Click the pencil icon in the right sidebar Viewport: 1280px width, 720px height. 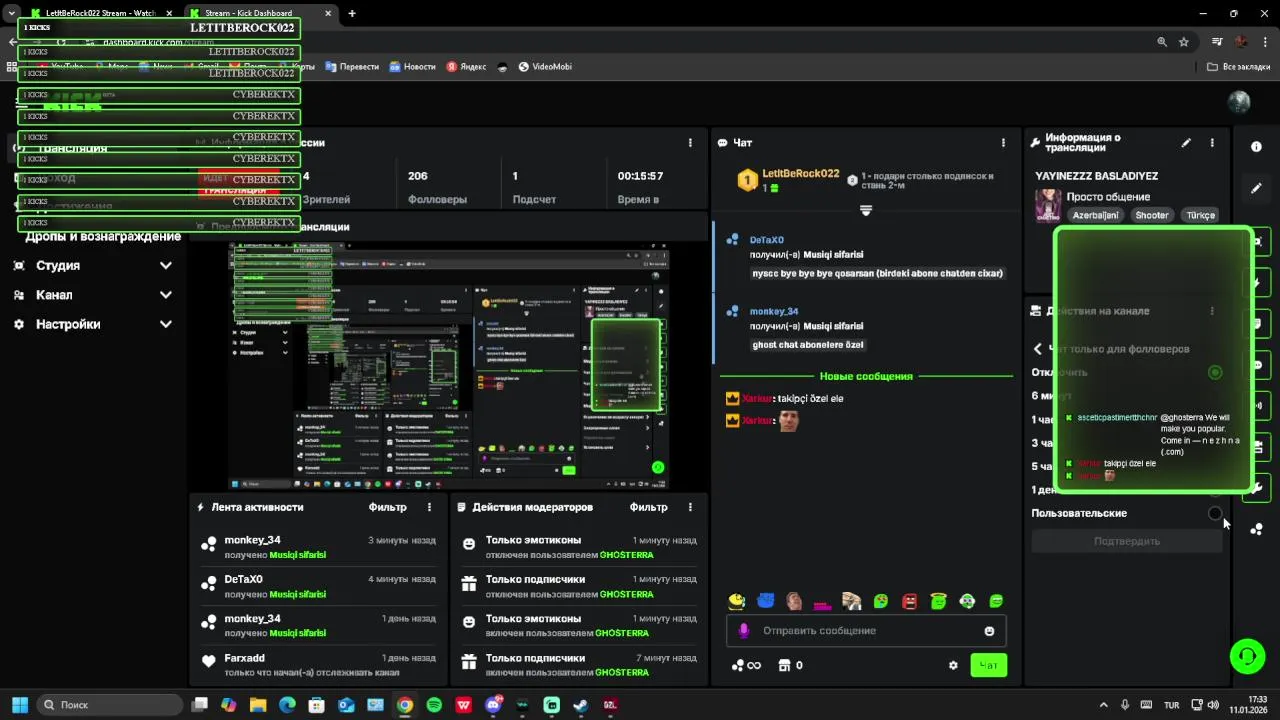(1256, 188)
